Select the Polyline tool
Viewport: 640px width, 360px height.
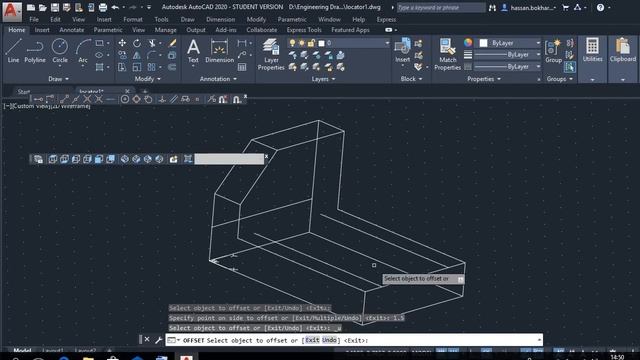[x=35, y=51]
